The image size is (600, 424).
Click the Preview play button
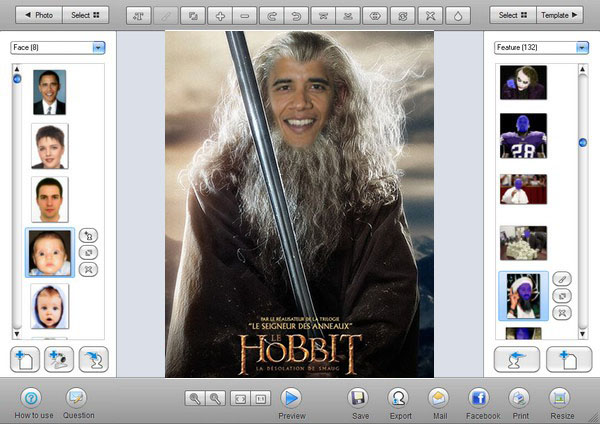pyautogui.click(x=291, y=397)
